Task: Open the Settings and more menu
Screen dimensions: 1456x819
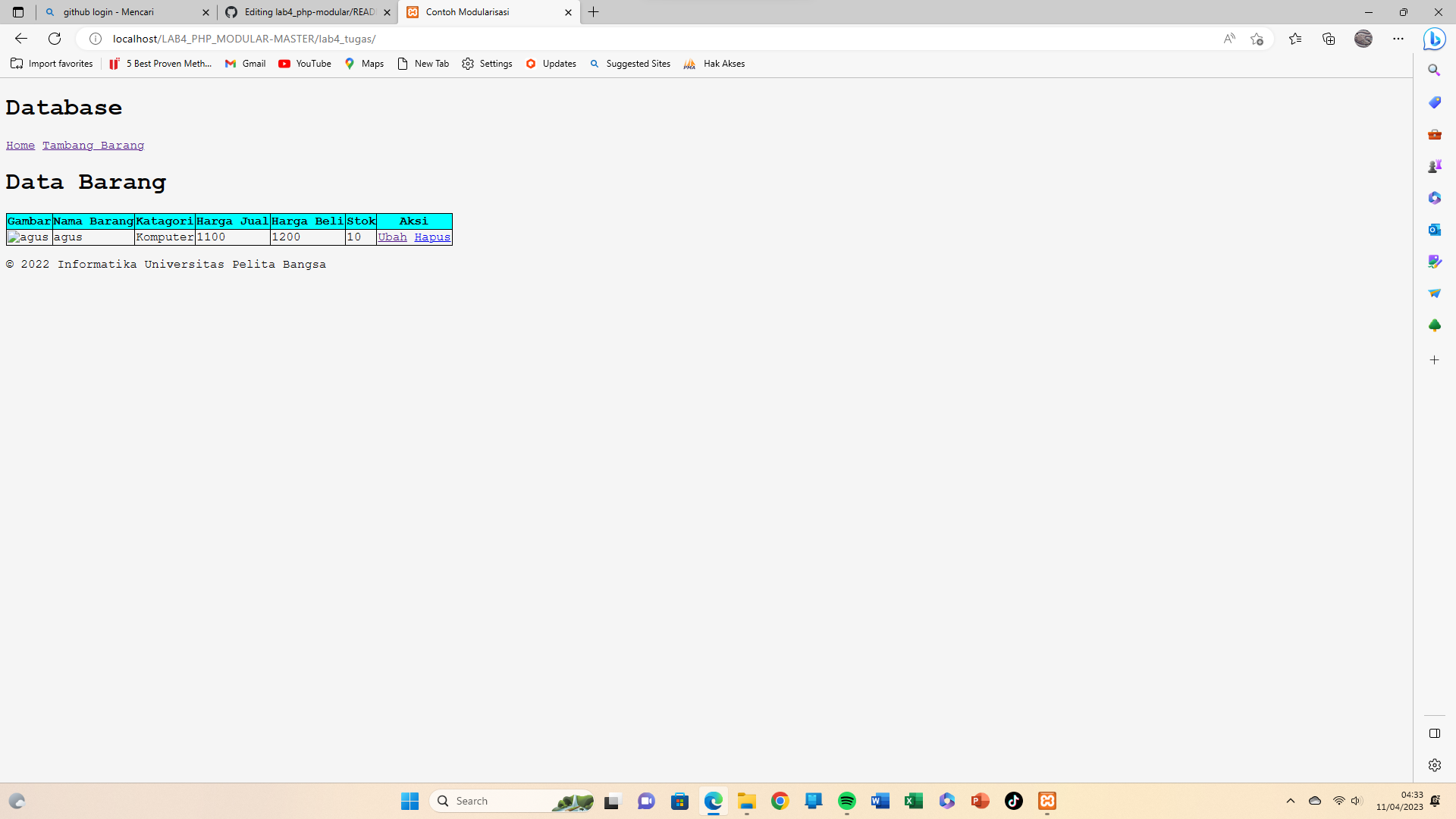Action: click(x=1399, y=39)
